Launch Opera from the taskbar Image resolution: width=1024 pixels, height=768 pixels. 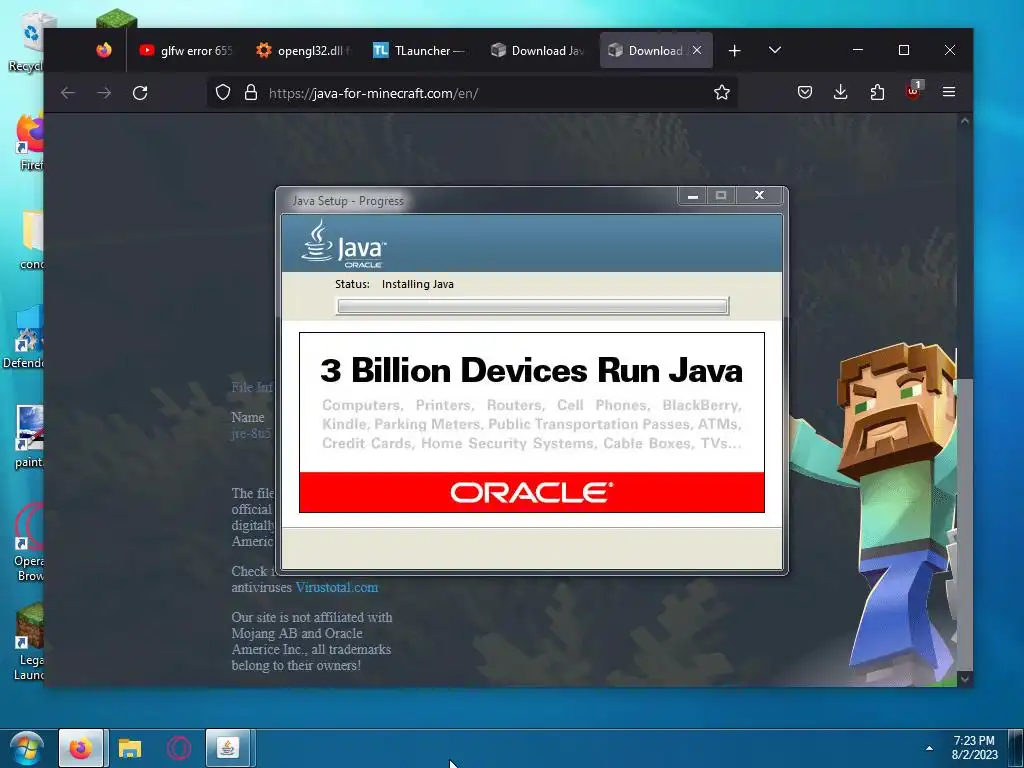(178, 748)
